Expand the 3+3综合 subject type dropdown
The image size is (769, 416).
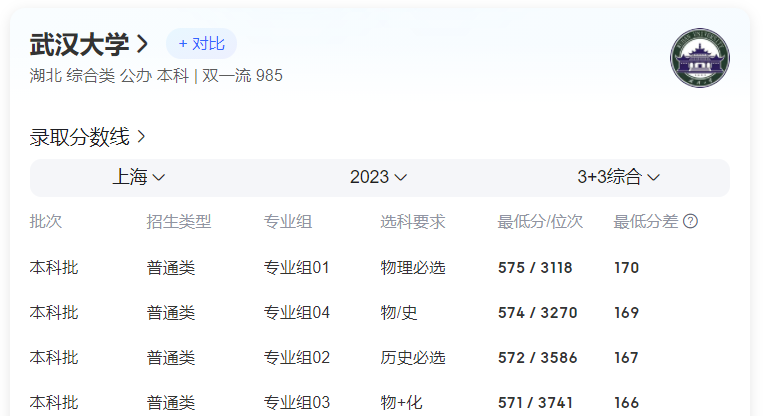[x=618, y=177]
